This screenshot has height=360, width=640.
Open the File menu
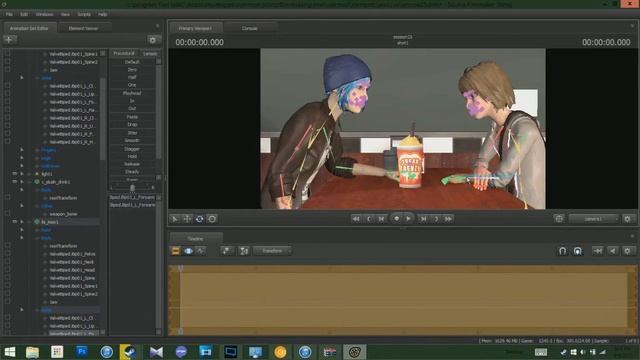click(x=9, y=14)
